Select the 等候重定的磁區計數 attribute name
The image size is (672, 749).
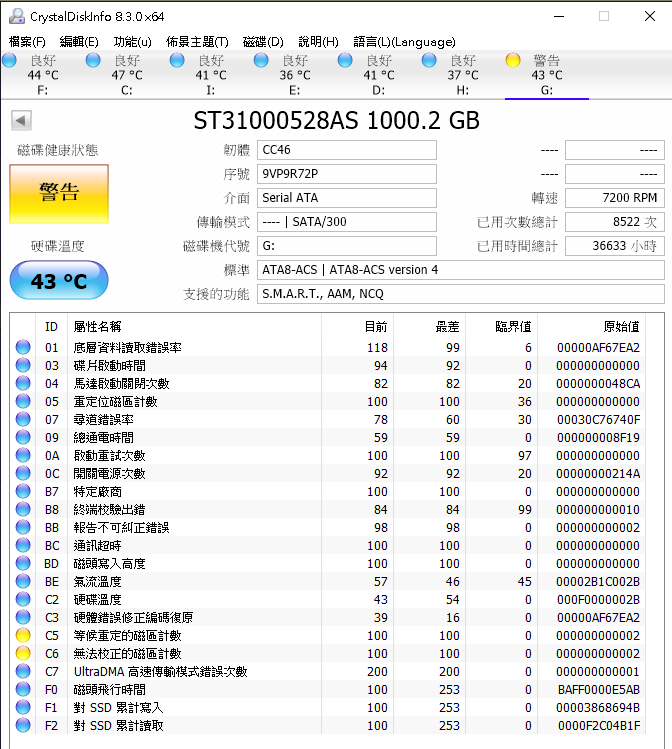pyautogui.click(x=128, y=636)
